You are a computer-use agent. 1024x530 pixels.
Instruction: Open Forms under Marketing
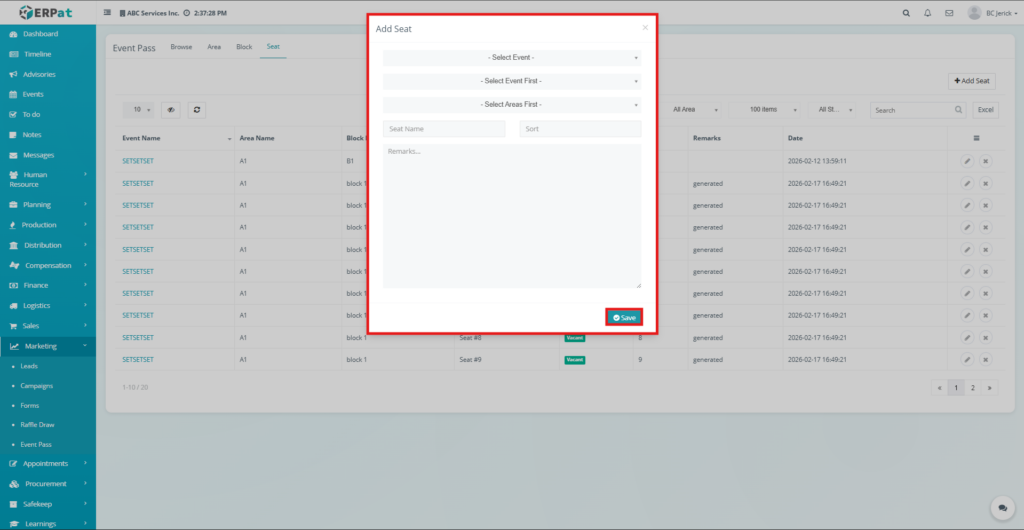(29, 405)
